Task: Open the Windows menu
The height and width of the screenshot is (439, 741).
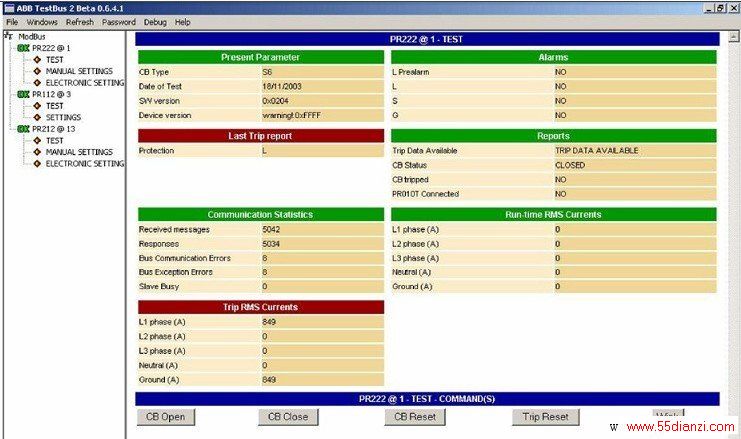Action: point(42,22)
